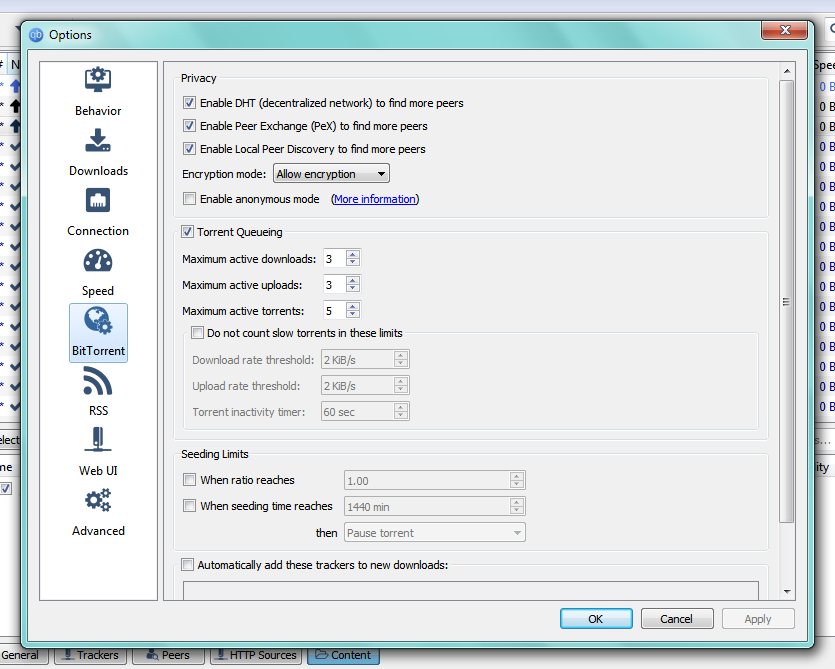Screen dimensions: 835x669
Task: Check the When ratio reaches limit
Action: [x=189, y=480]
